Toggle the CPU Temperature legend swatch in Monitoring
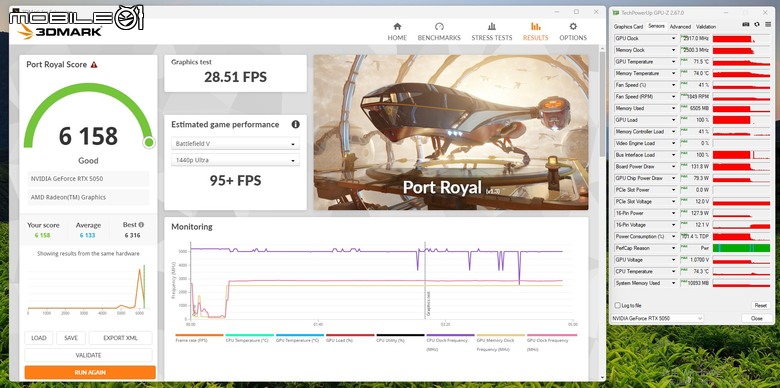This screenshot has width=780, height=388. [x=250, y=335]
